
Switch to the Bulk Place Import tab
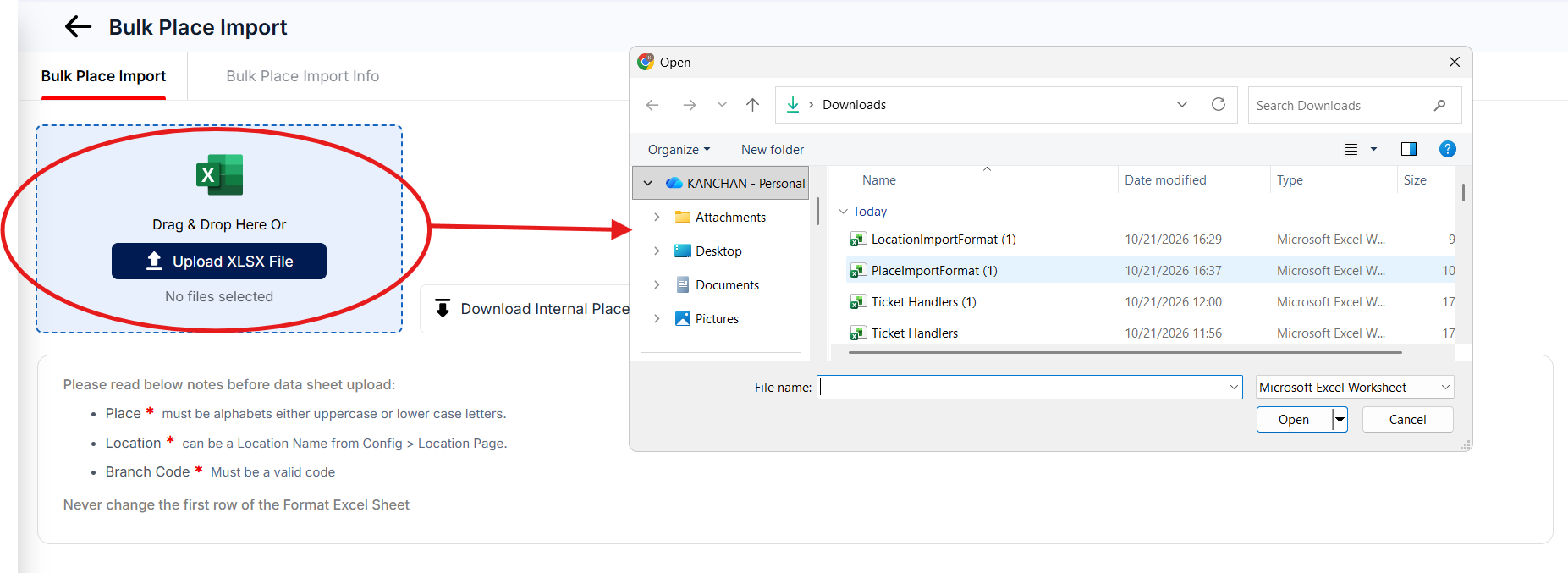(x=103, y=76)
